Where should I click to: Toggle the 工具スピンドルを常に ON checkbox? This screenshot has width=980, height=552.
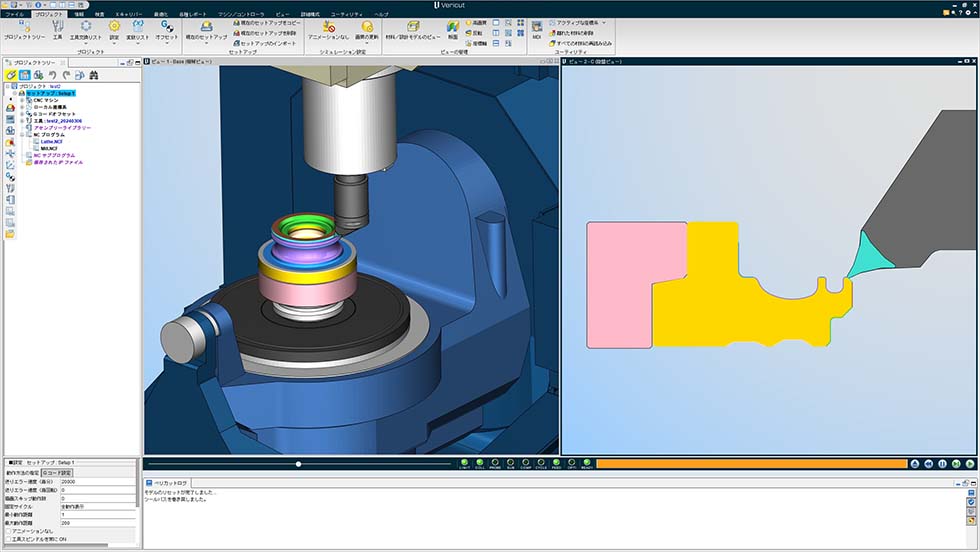click(9, 541)
